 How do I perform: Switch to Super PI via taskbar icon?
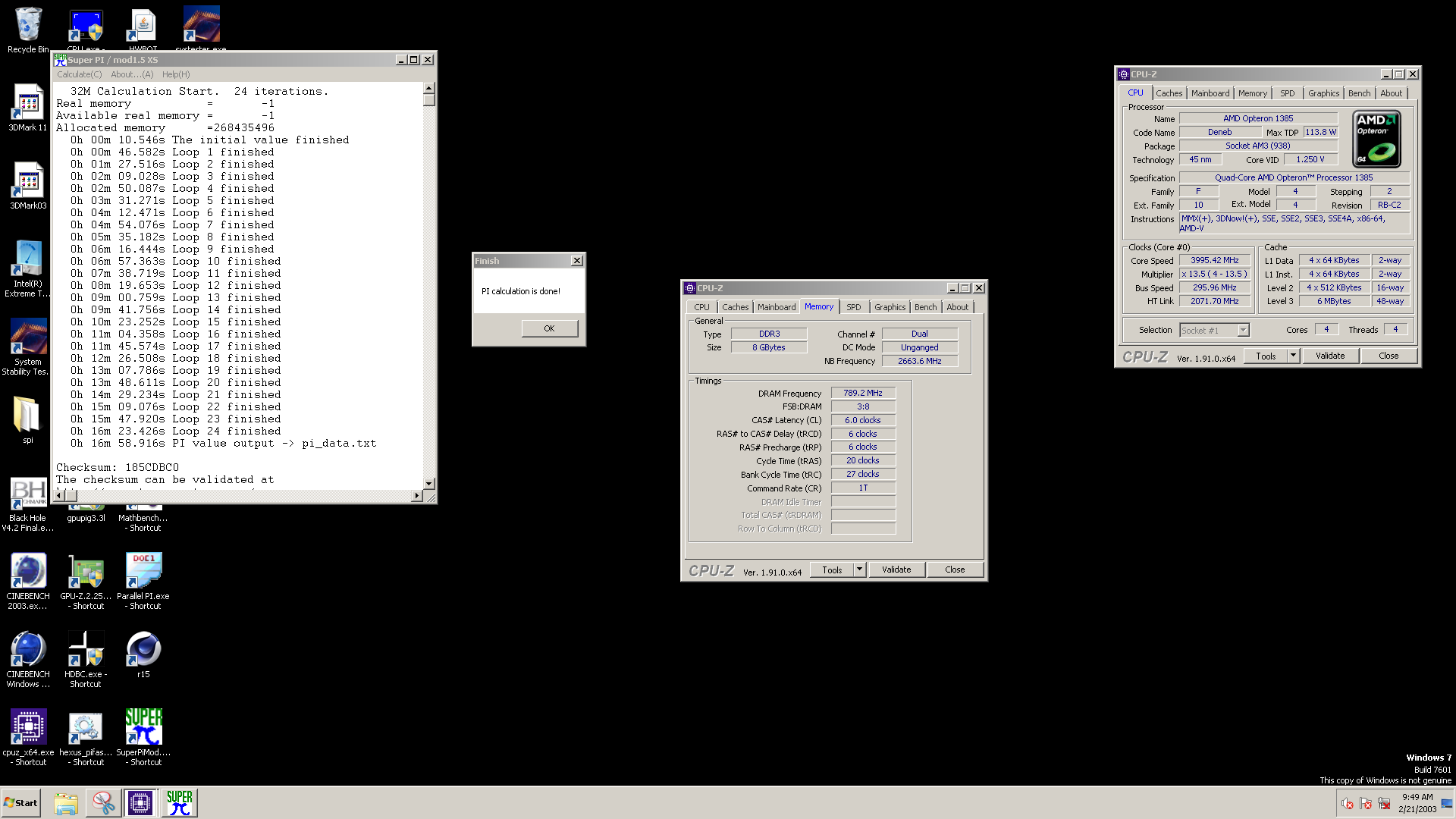[179, 803]
